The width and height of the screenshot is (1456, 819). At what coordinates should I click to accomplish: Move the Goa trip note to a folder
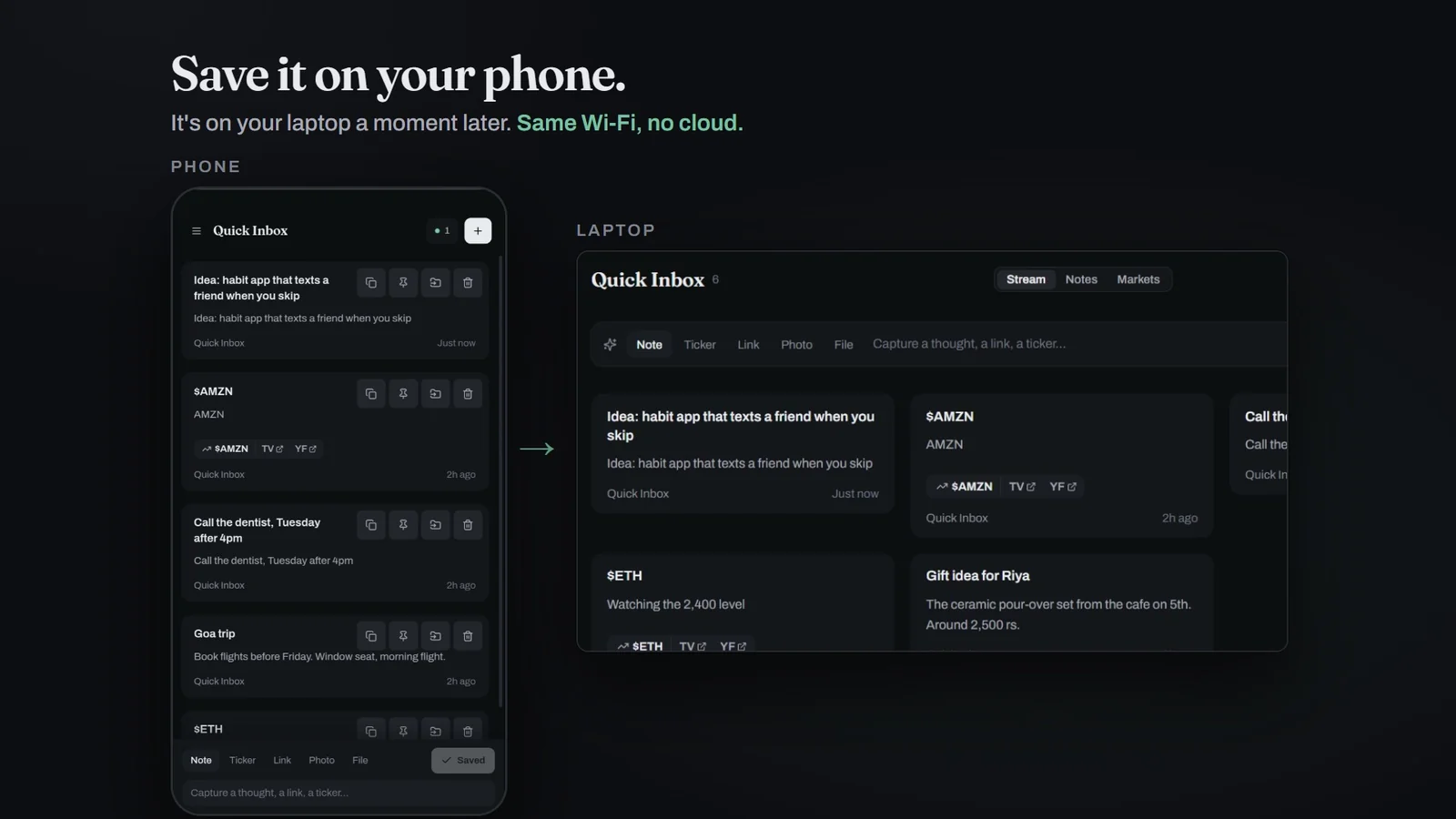coord(436,636)
